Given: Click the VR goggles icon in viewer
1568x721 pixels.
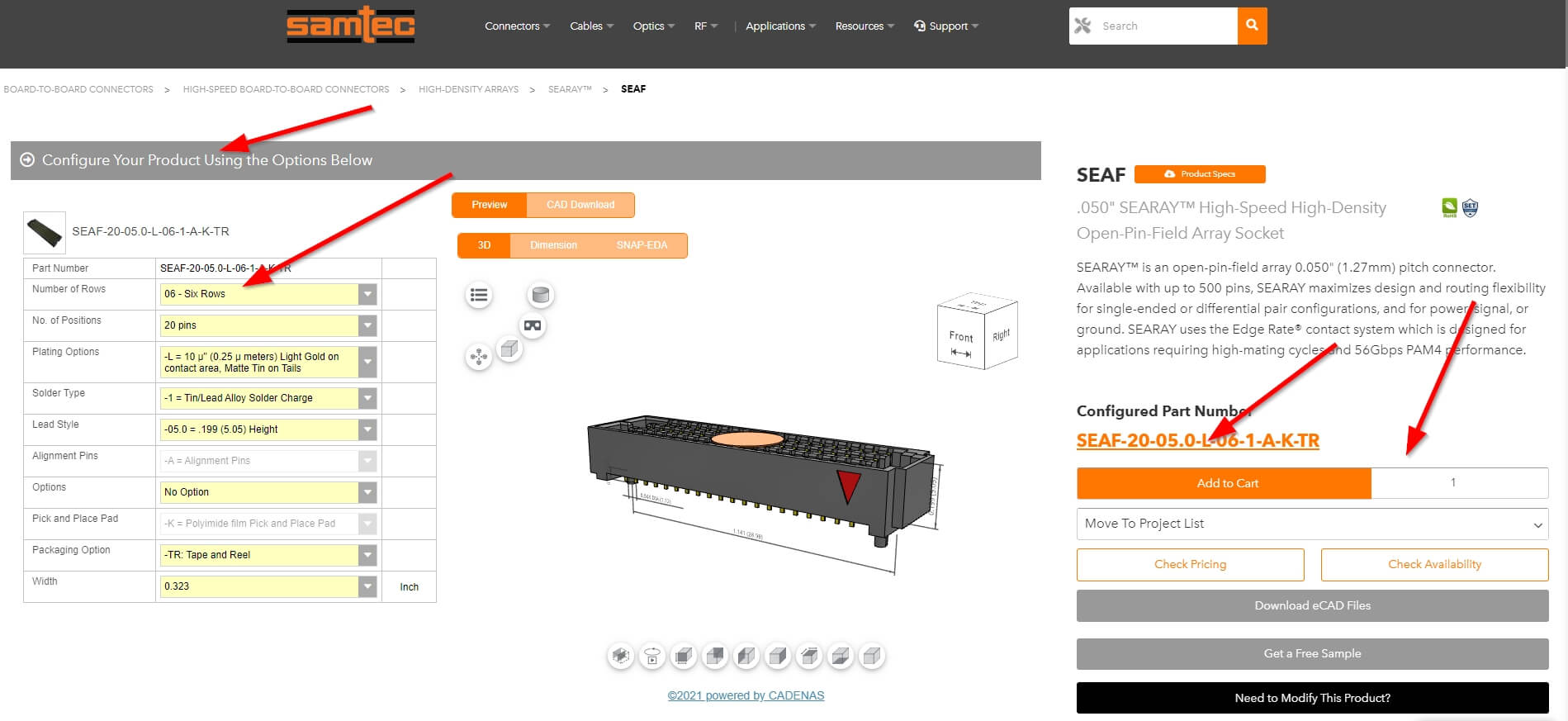Looking at the screenshot, I should (x=533, y=325).
